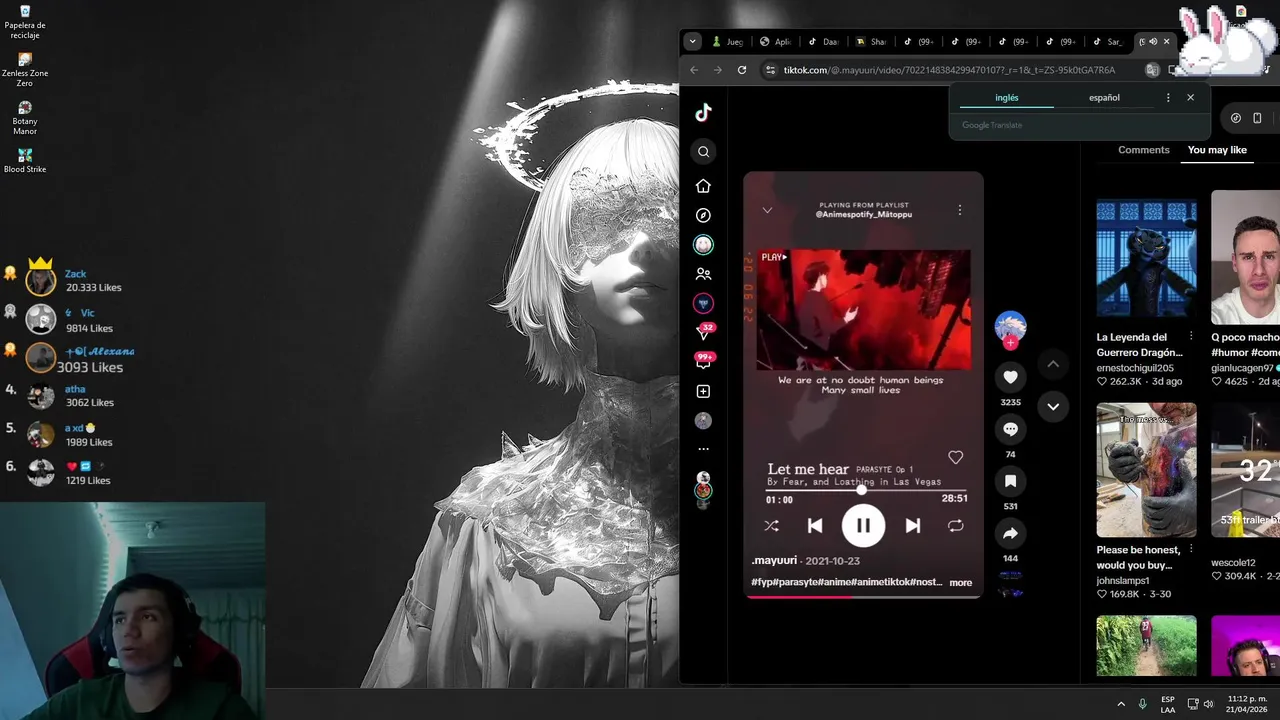Open Botany Manor desktop shortcut
This screenshot has height=720, width=1280.
click(x=25, y=118)
